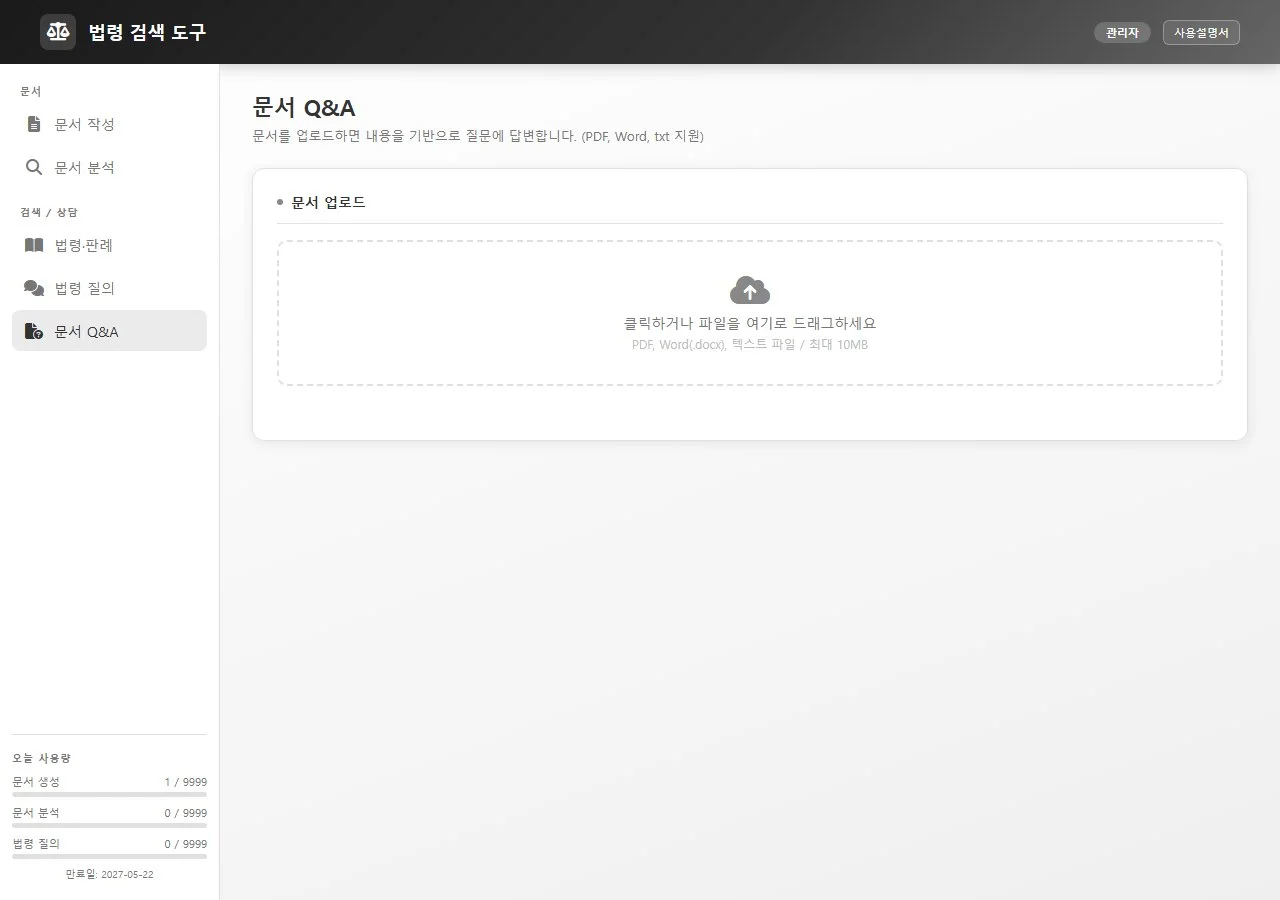Select the 문서 Q&A menu item

[109, 331]
